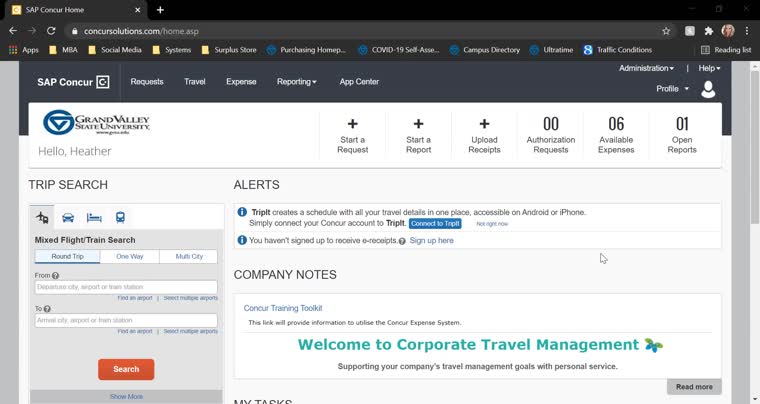Click the Upload Receipts plus icon
Image resolution: width=760 pixels, height=404 pixels.
click(x=484, y=124)
